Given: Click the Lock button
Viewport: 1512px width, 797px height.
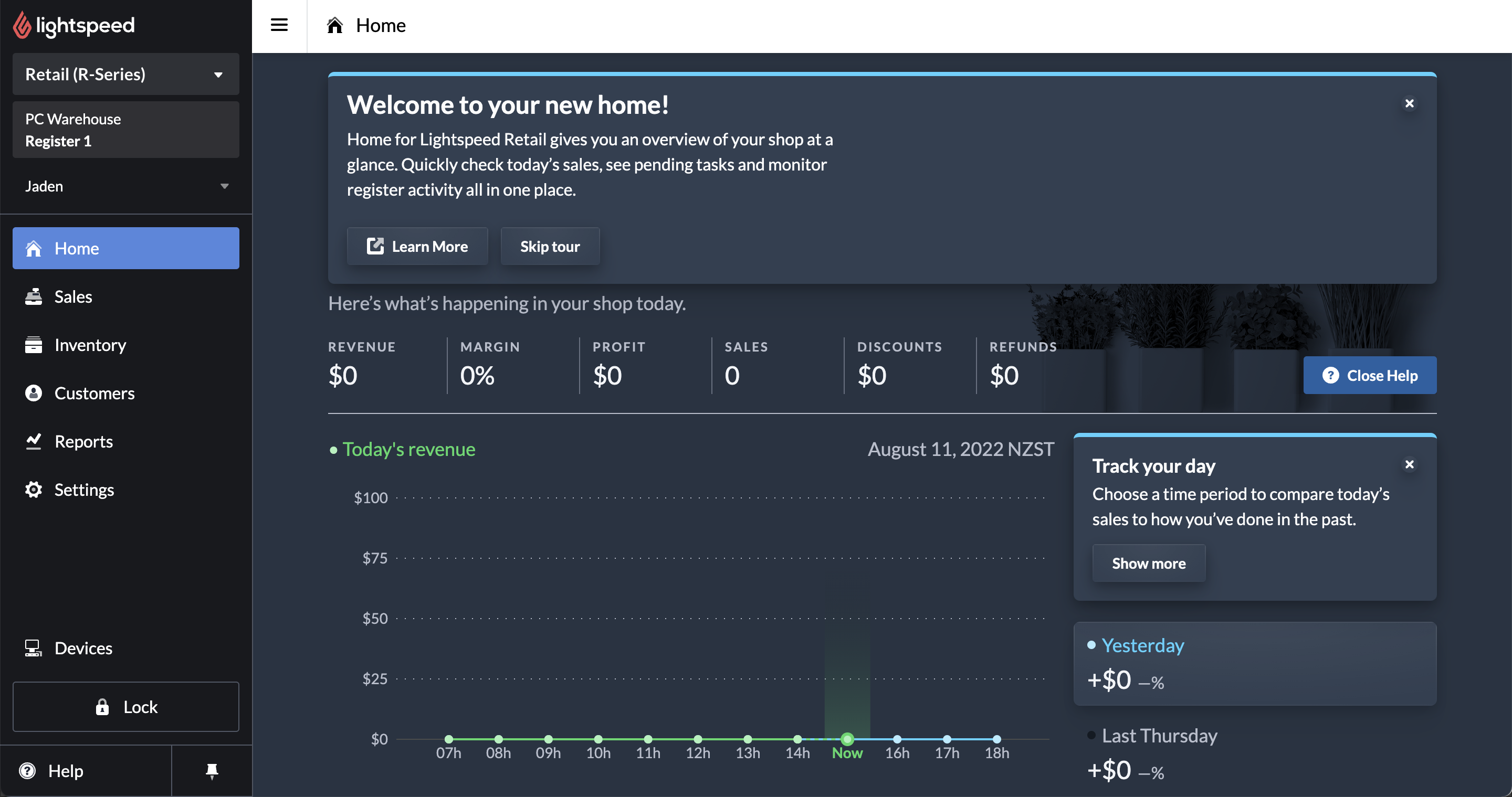Looking at the screenshot, I should (x=125, y=707).
